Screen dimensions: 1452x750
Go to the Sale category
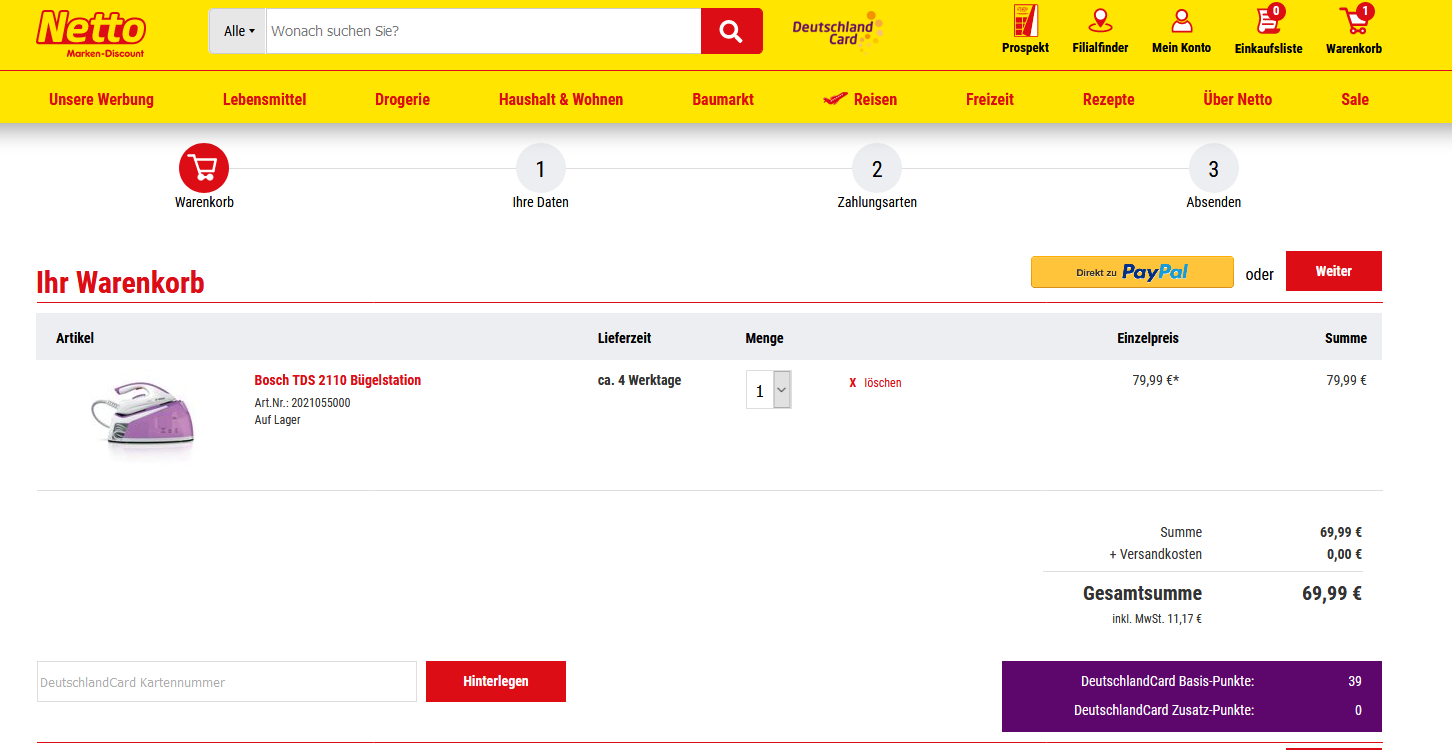click(1354, 99)
